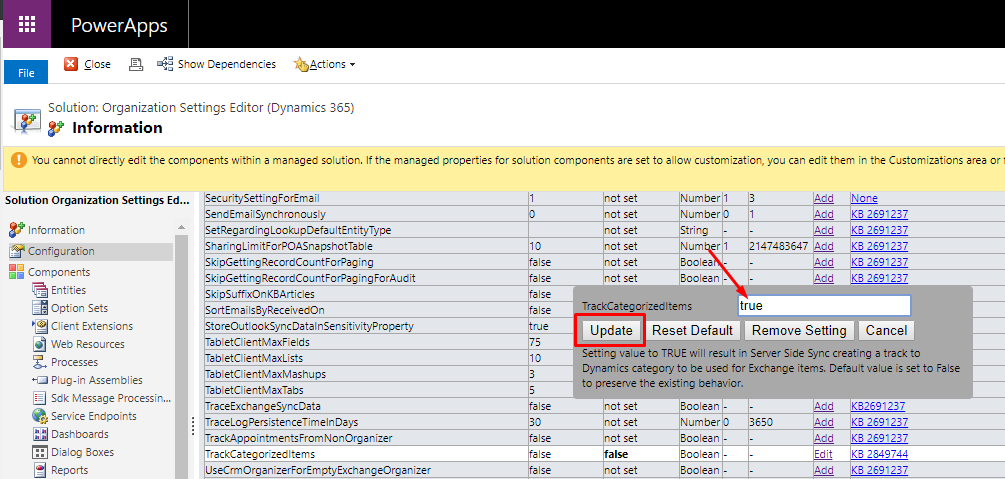Screen dimensions: 1005x479
Task: Click the Client Extensions icon
Action: click(40, 326)
